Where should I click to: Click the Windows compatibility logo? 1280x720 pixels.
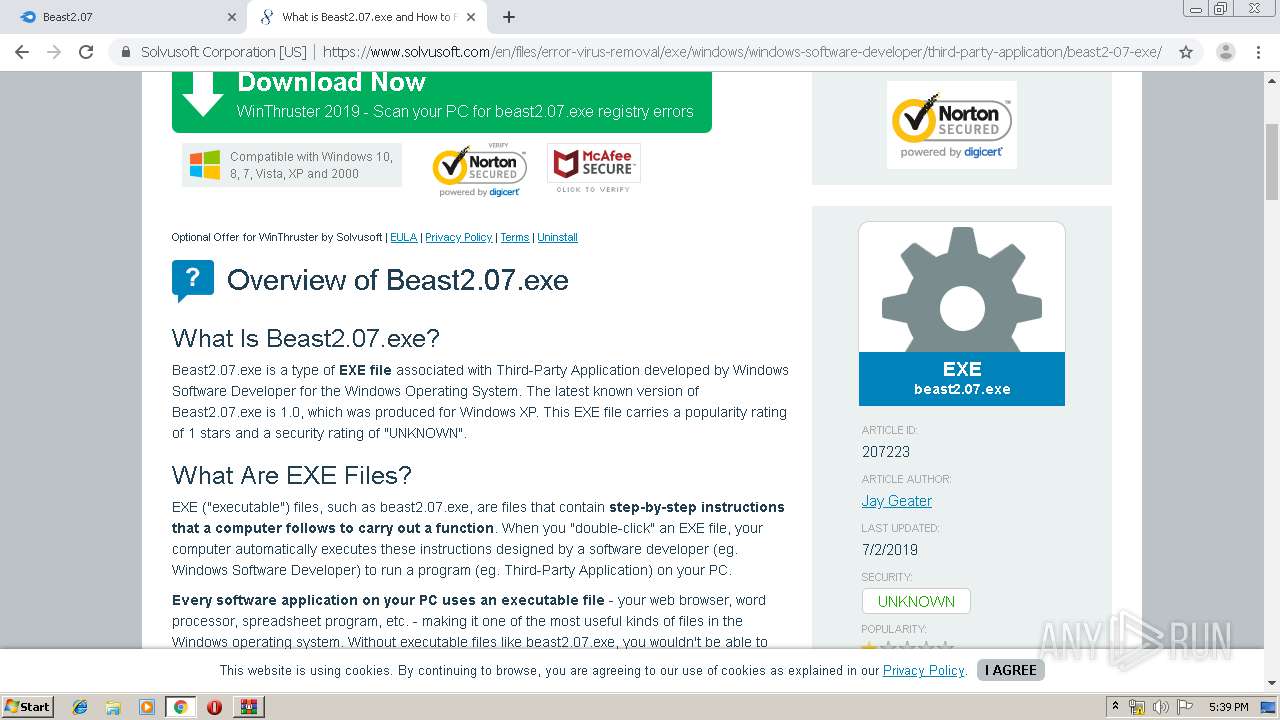205,165
